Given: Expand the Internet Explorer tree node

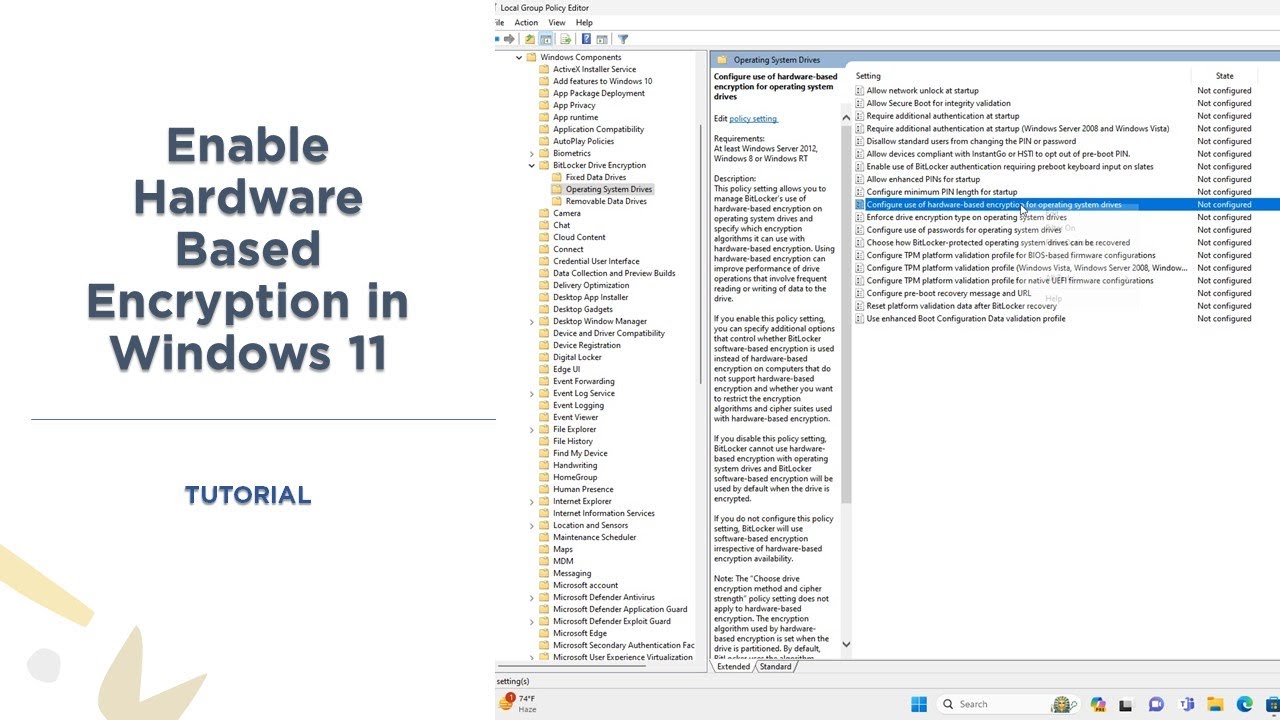Looking at the screenshot, I should click(532, 501).
